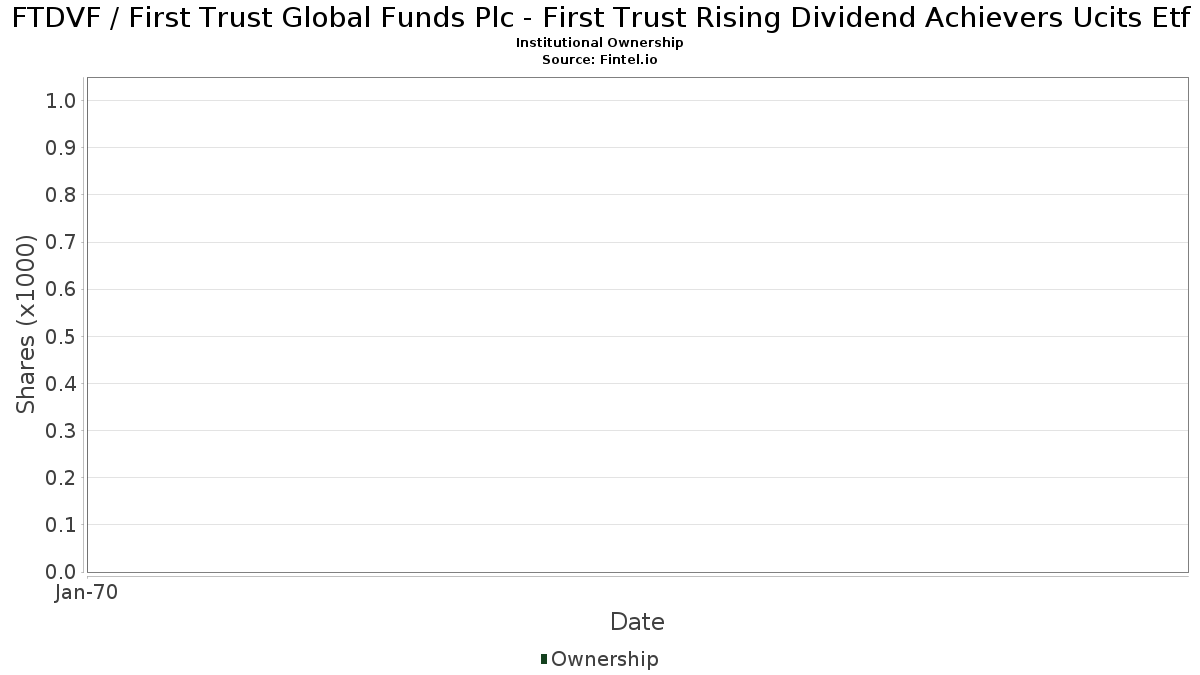The image size is (1200, 675).
Task: Click the 0.9 y-axis tick label
Action: click(x=61, y=148)
